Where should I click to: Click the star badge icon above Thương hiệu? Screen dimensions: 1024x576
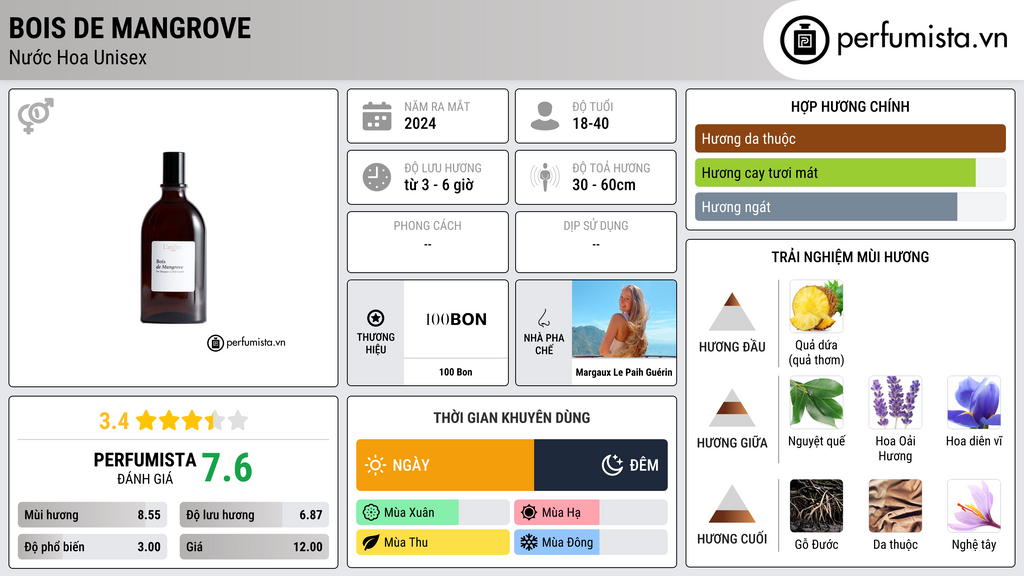point(376,318)
